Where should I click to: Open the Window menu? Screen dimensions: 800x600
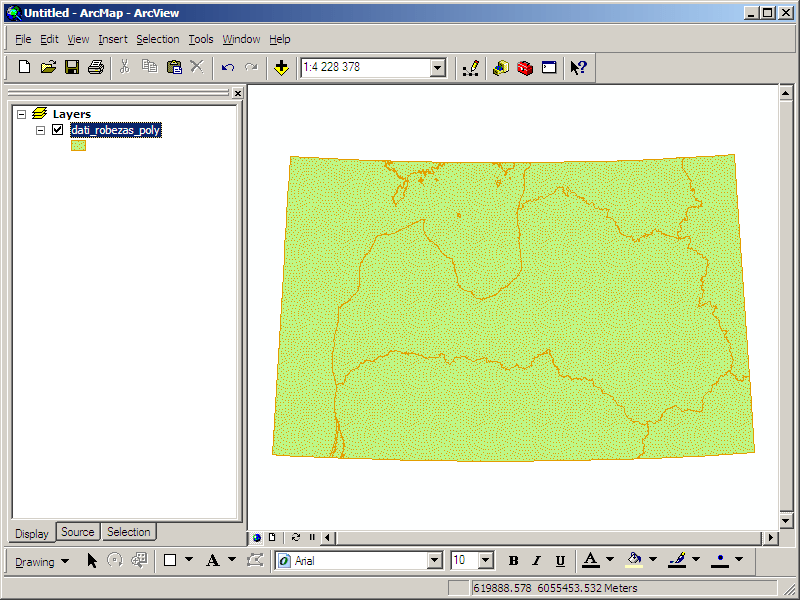[241, 39]
